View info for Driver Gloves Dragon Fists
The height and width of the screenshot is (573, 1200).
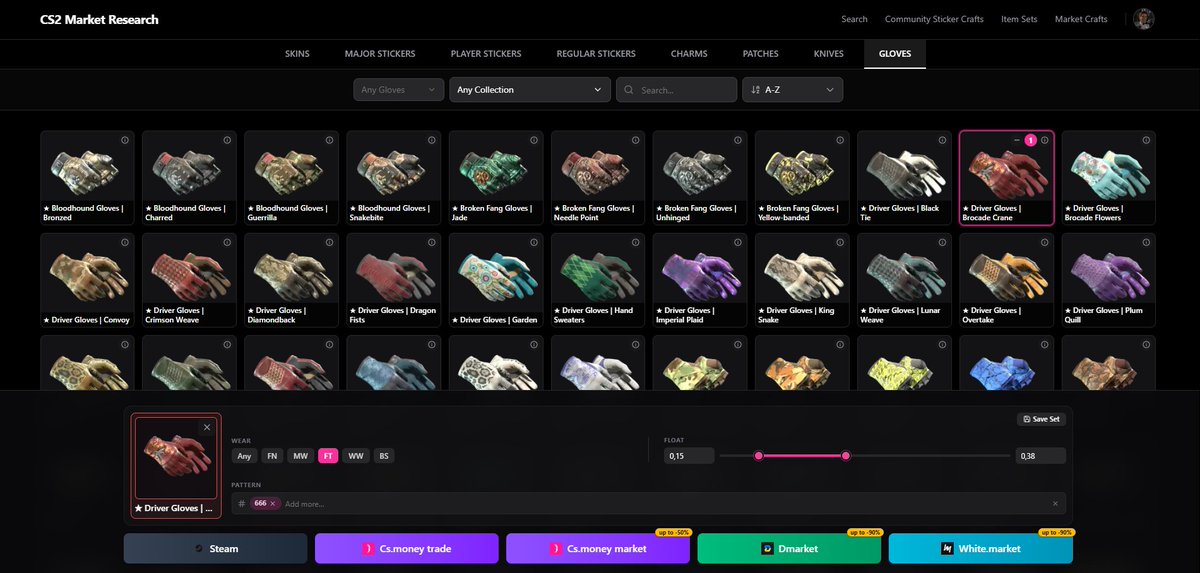point(431,242)
